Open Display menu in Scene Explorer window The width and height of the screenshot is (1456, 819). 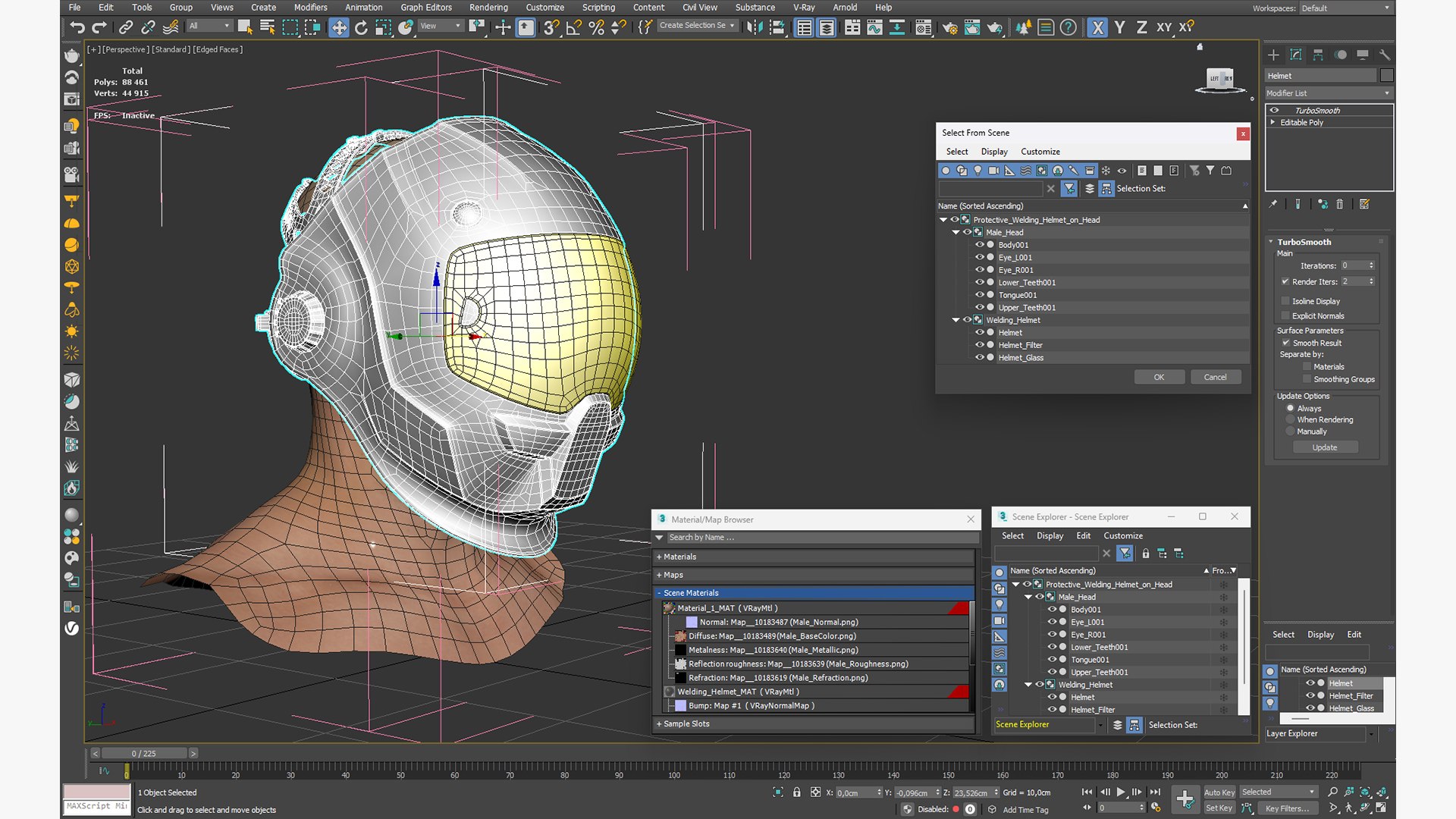tap(1050, 536)
